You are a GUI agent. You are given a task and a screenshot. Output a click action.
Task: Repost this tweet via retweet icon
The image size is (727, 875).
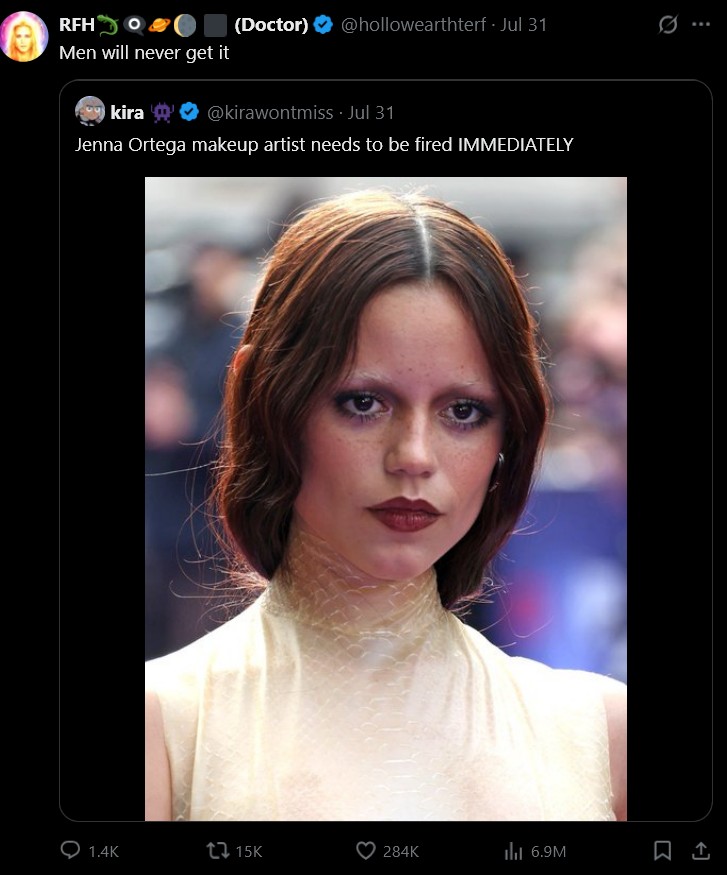[217, 850]
